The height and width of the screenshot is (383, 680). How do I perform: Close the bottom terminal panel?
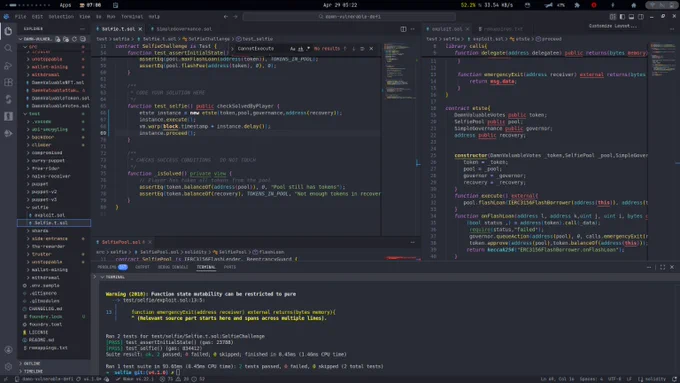point(672,267)
